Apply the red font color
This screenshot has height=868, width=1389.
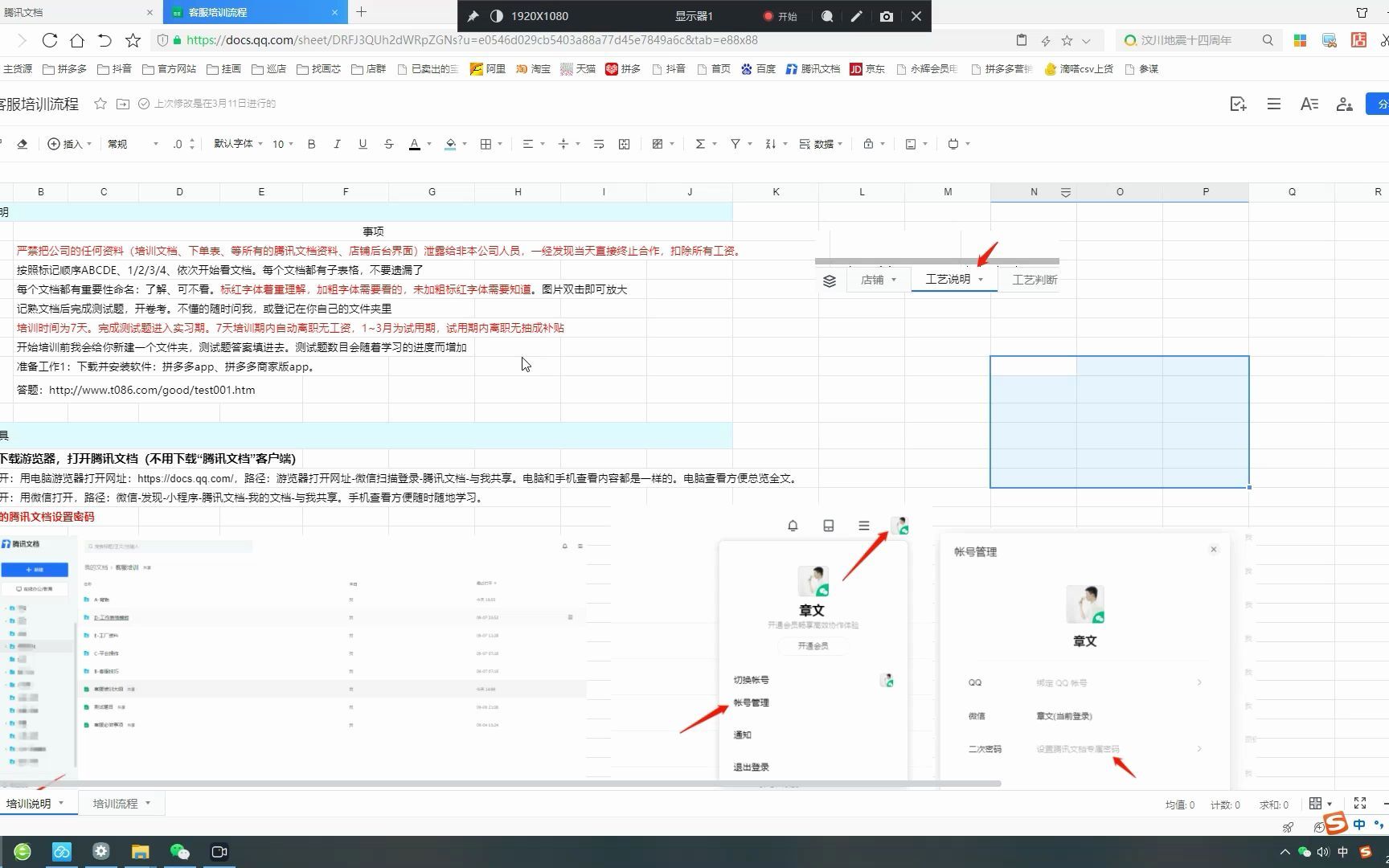[x=415, y=144]
